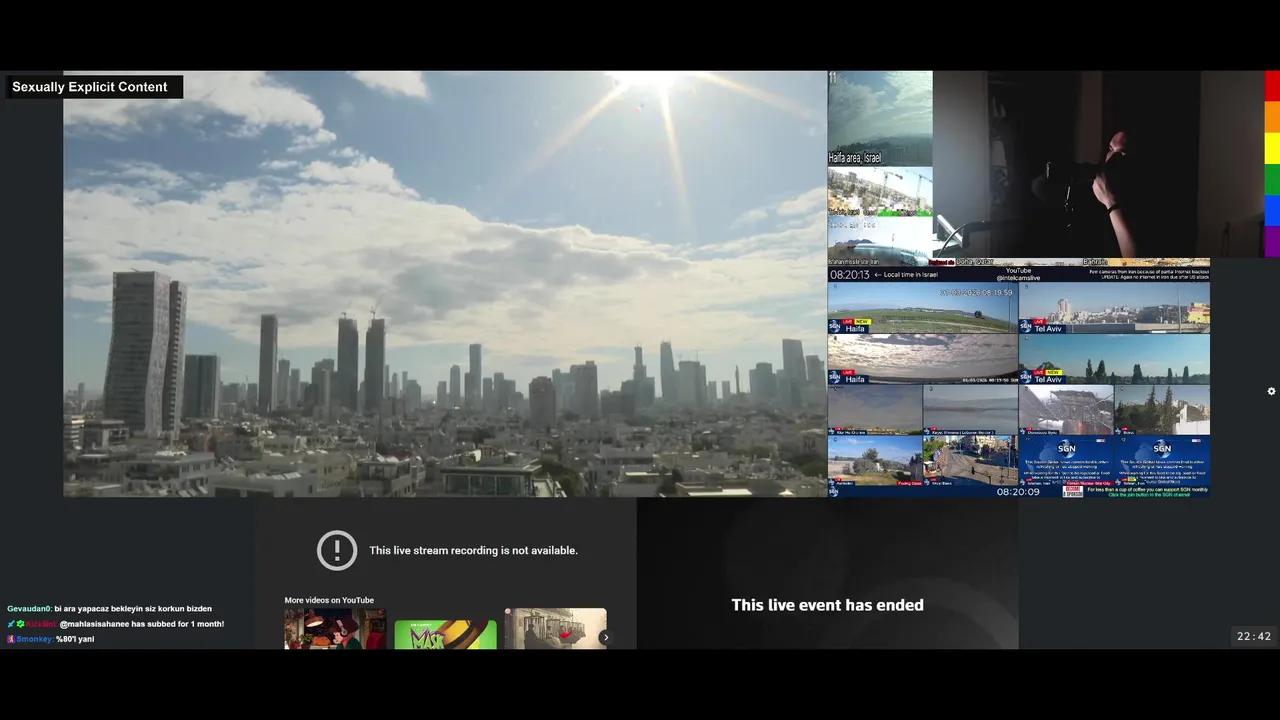Click the 08:20:13 local time clock
The height and width of the screenshot is (720, 1280).
pos(850,274)
